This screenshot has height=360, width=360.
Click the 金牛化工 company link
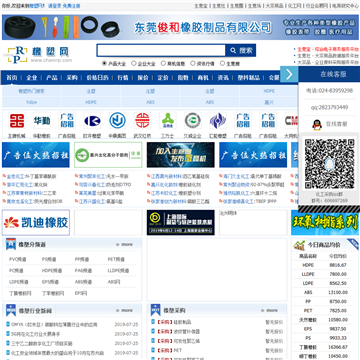15,176
